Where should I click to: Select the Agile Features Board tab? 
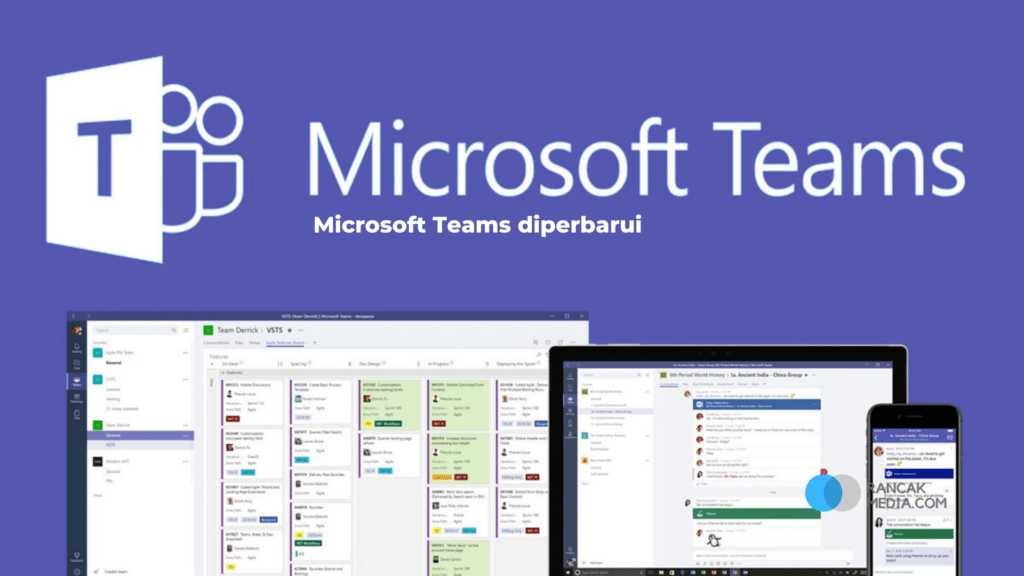coord(285,343)
